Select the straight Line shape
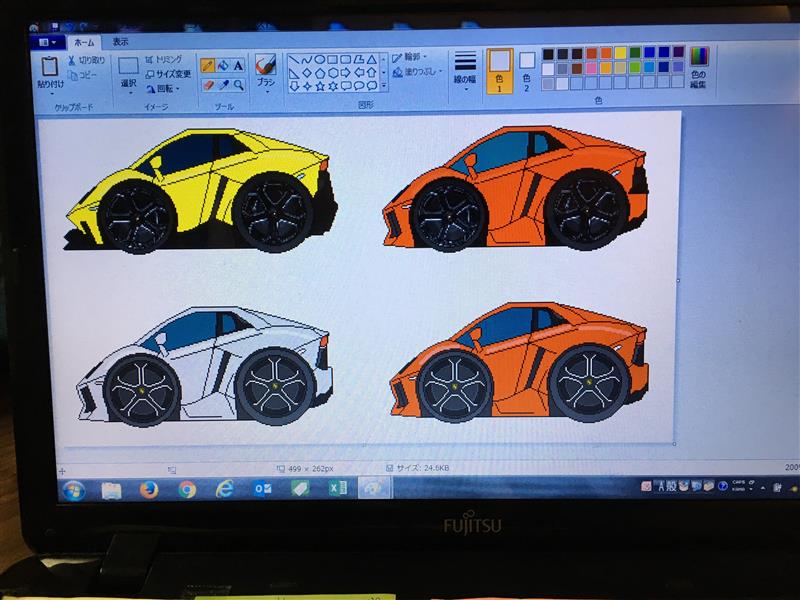 click(293, 60)
